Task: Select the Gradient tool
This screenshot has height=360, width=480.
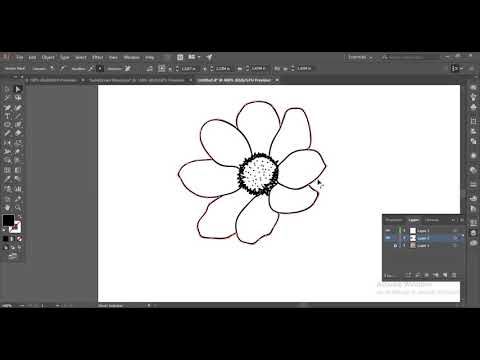Action: click(x=18, y=170)
